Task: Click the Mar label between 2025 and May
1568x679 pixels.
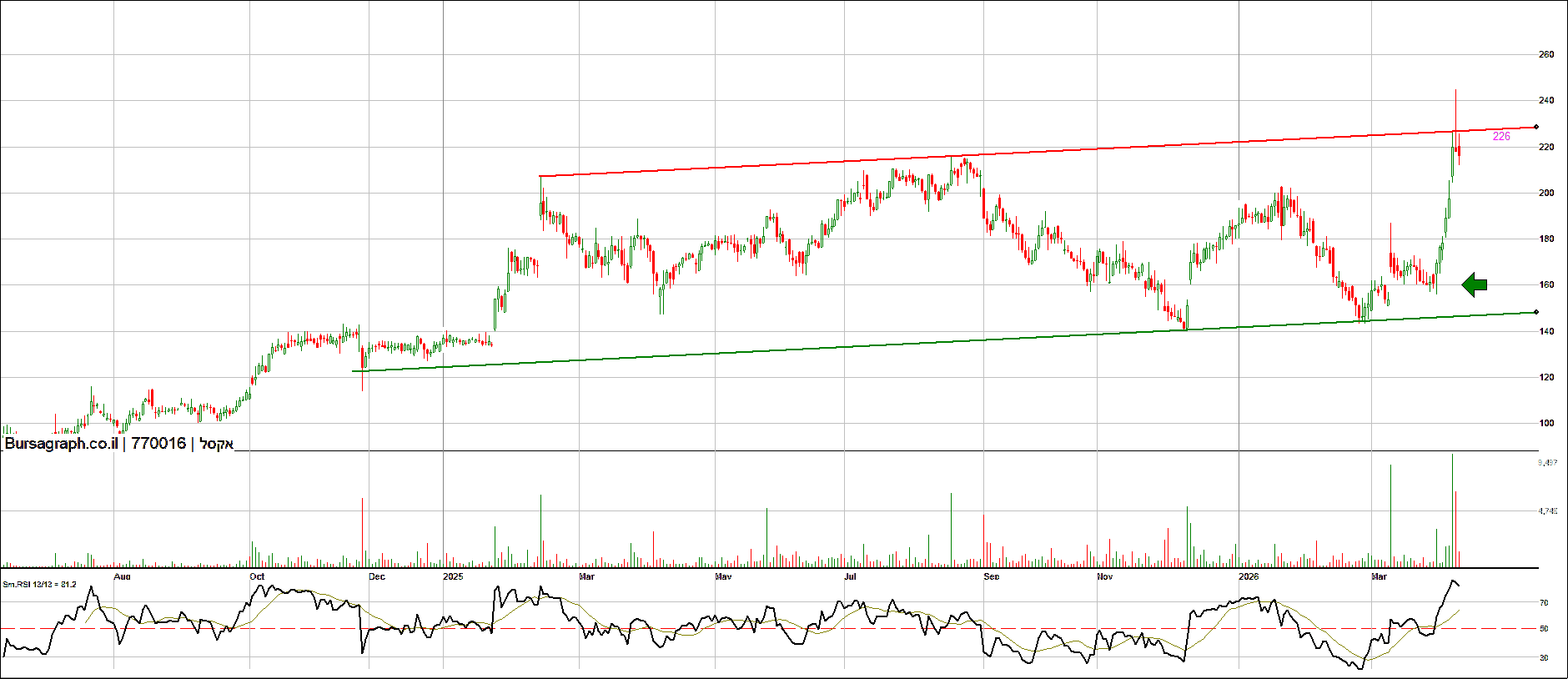Action: click(x=587, y=577)
